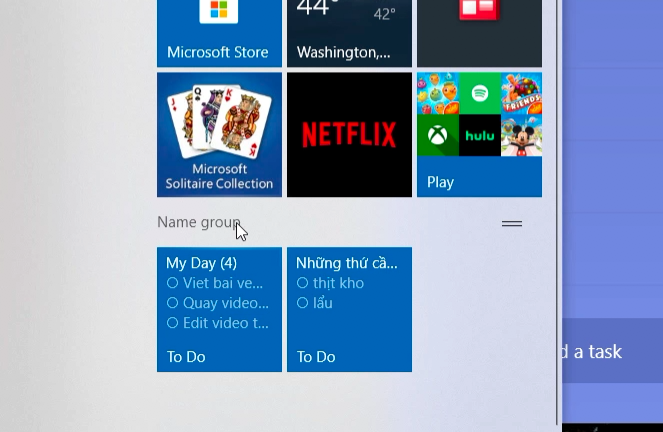Click the Edit video t... task circle
The width and height of the screenshot is (663, 432).
(x=172, y=323)
